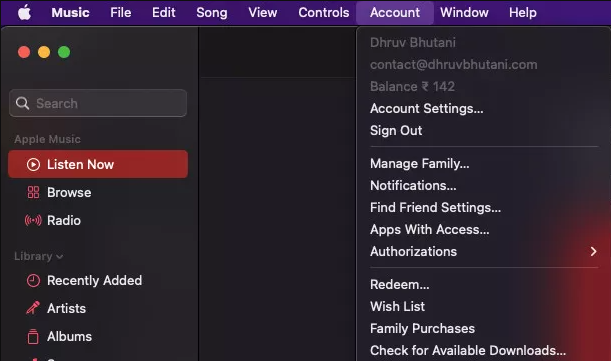This screenshot has height=361, width=611.
Task: Open the Music menu
Action: pos(70,12)
